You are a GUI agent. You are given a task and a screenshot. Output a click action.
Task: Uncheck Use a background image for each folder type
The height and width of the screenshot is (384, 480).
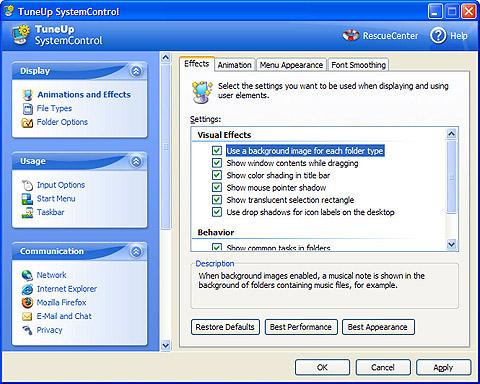(x=217, y=151)
